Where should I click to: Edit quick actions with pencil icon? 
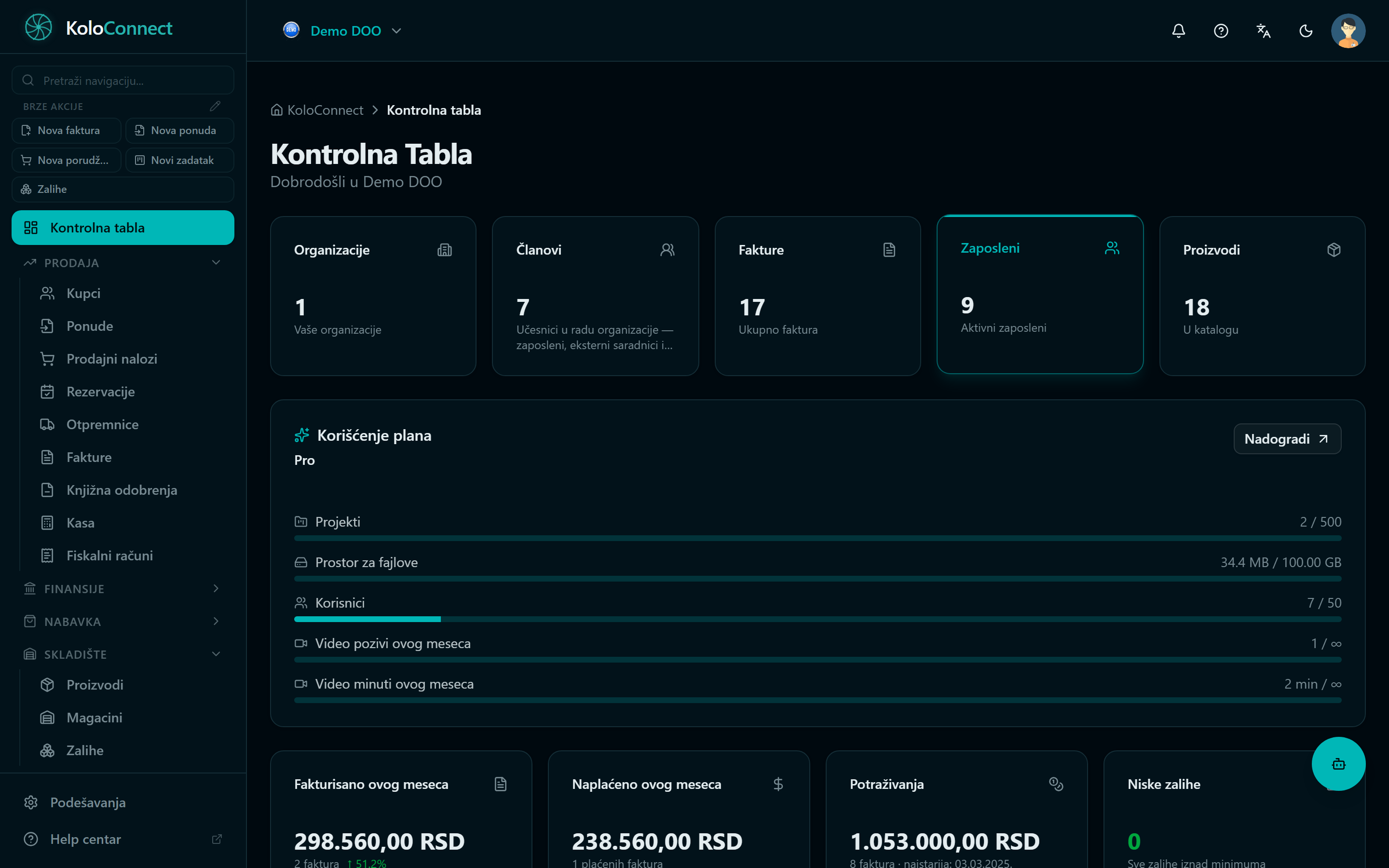(215, 106)
